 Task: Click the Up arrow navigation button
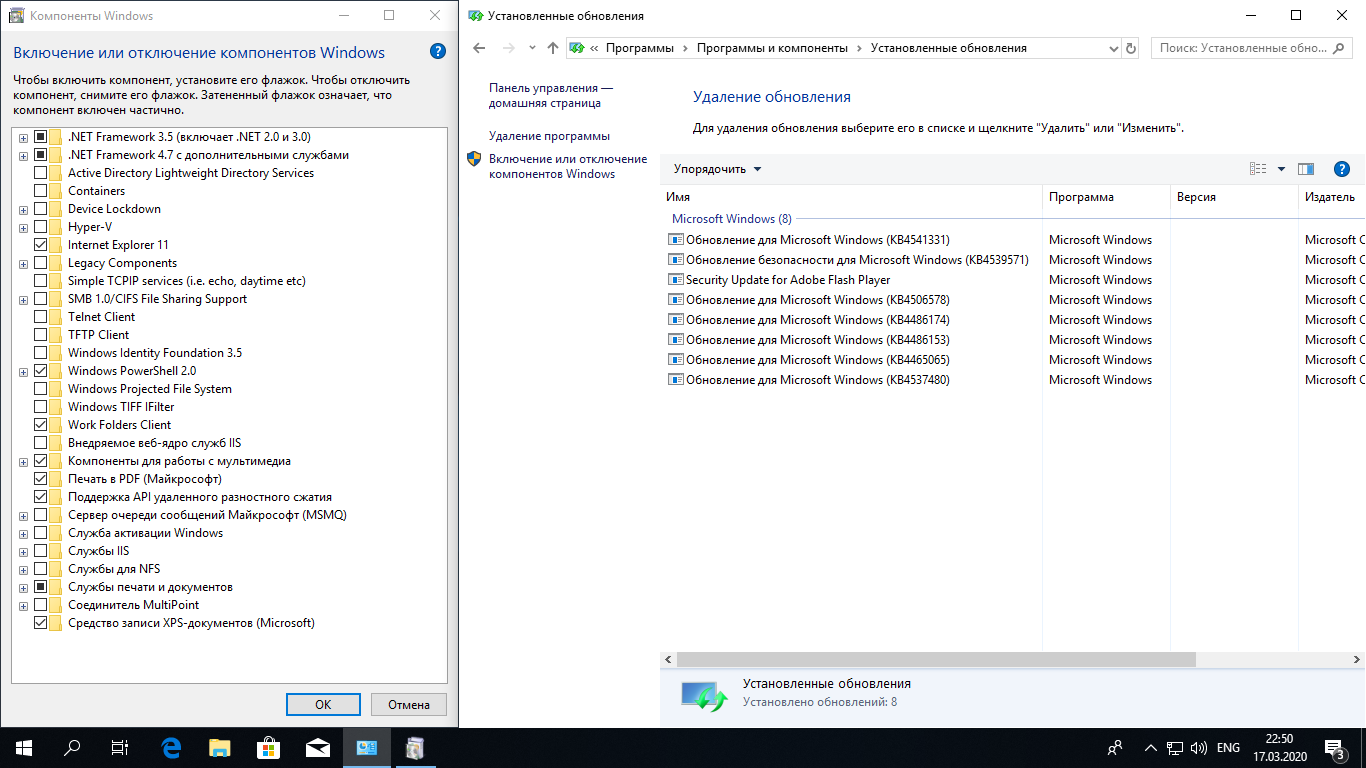pyautogui.click(x=553, y=48)
